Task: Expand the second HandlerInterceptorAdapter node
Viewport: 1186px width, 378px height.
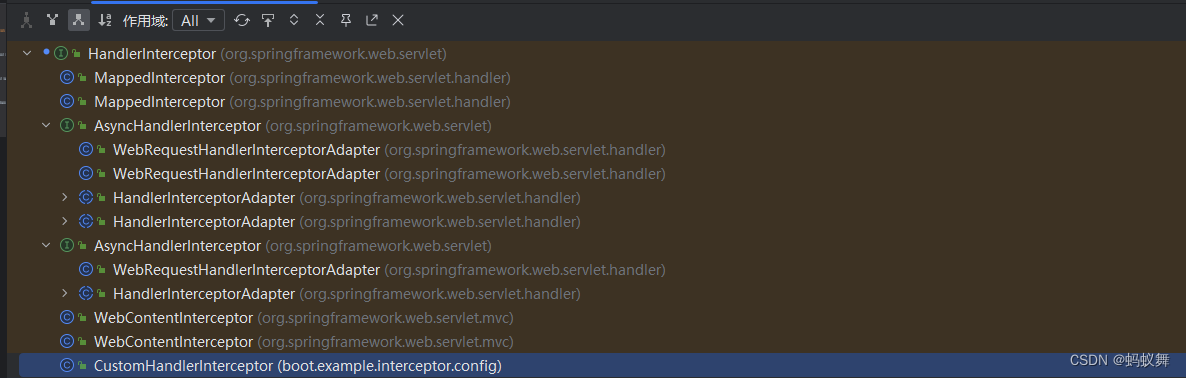Action: 65,222
